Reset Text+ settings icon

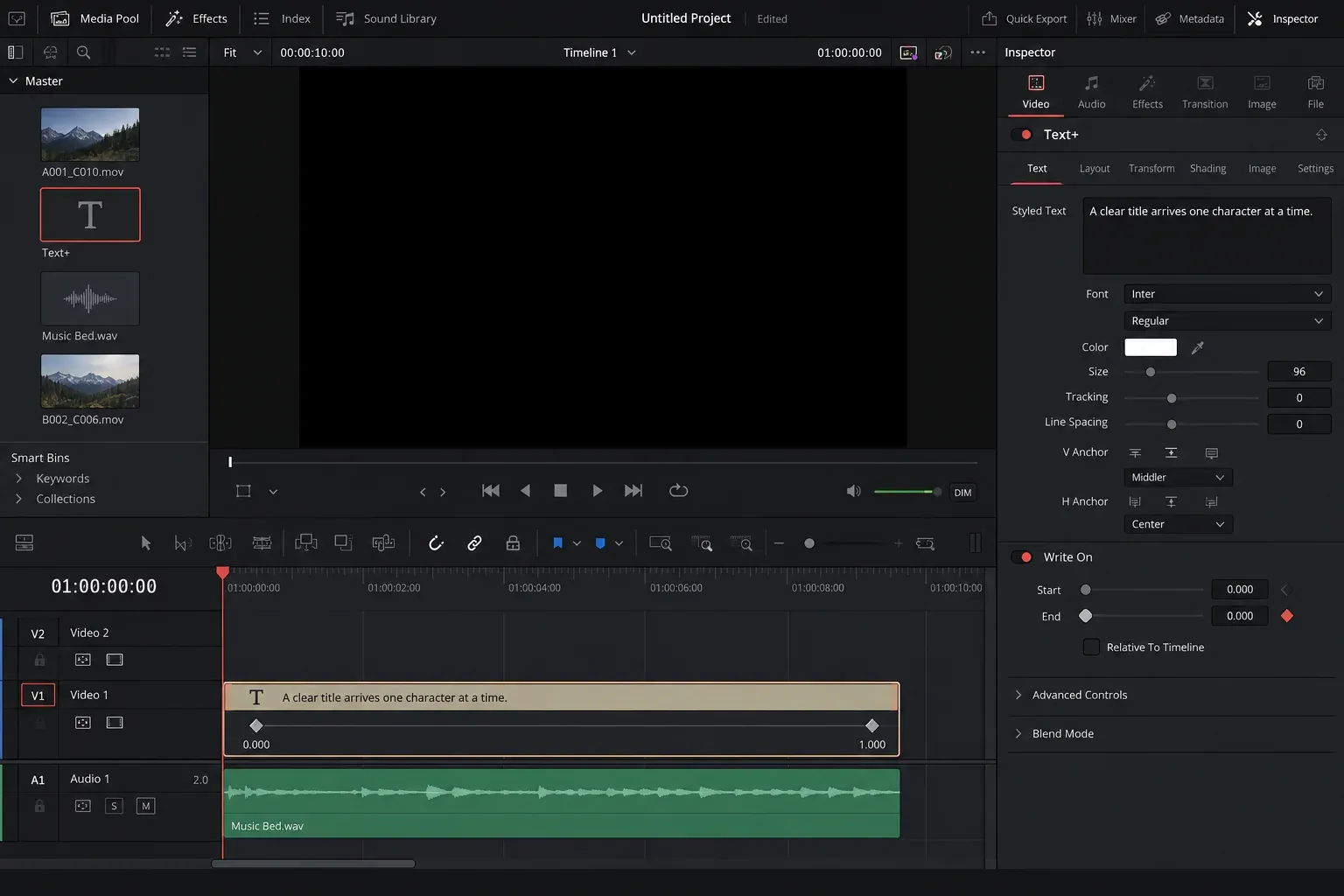tap(1321, 135)
